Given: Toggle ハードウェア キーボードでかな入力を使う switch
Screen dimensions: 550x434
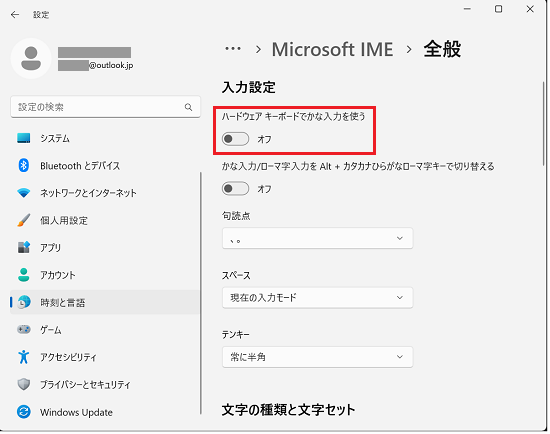Looking at the screenshot, I should (235, 139).
